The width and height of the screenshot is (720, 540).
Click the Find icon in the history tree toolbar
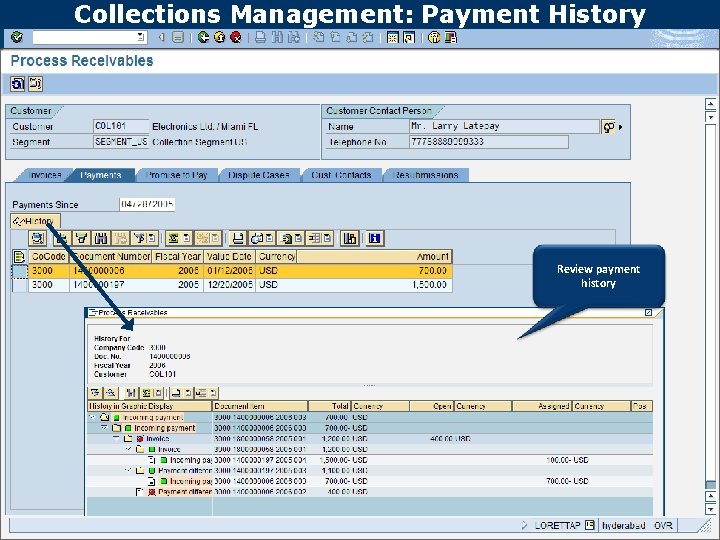[131, 393]
